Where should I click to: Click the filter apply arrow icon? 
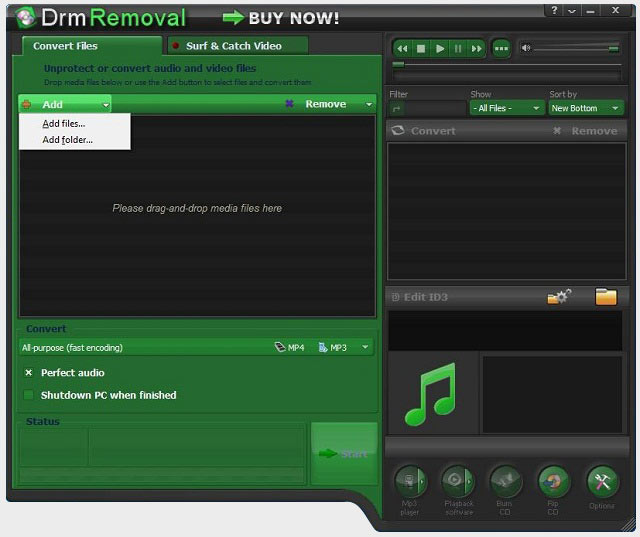coord(396,109)
